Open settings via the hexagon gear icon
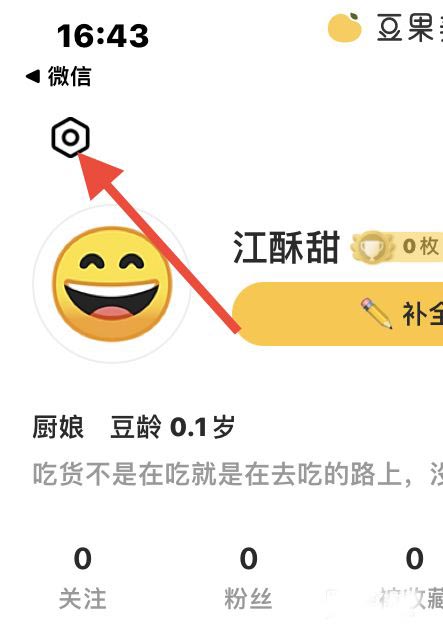 point(70,138)
